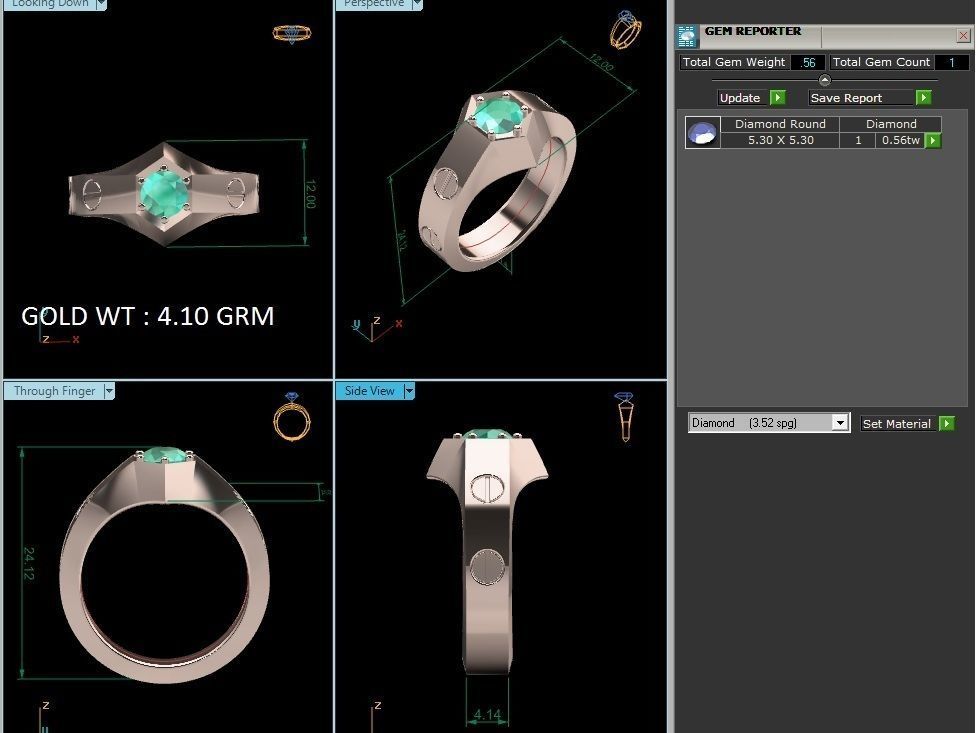
Task: Click the GOLD WT : 4.10 GRM text
Action: [x=148, y=316]
